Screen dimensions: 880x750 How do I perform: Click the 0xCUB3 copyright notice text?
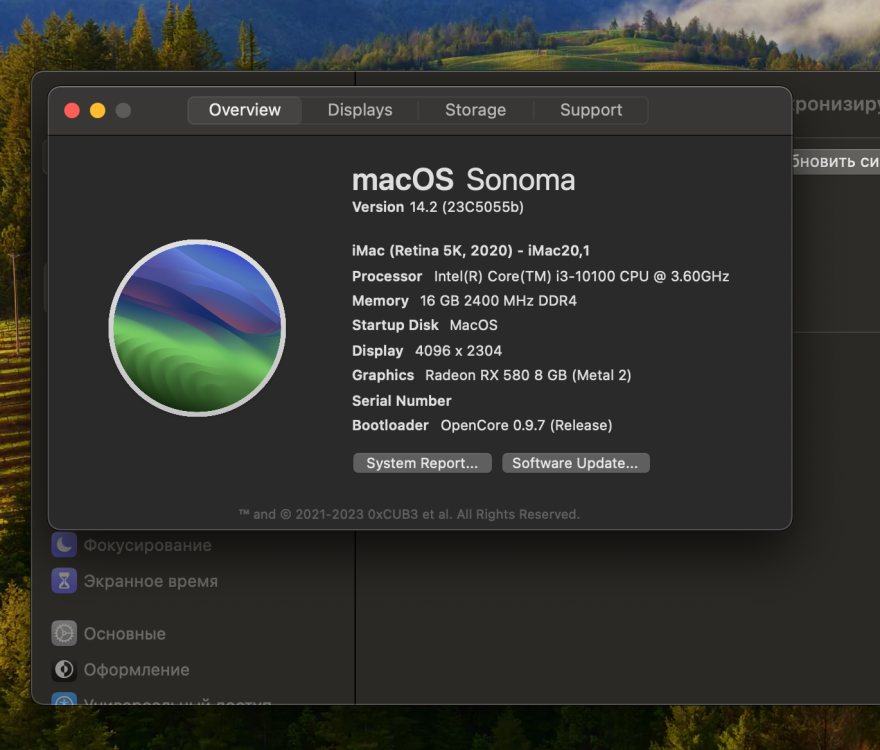409,514
